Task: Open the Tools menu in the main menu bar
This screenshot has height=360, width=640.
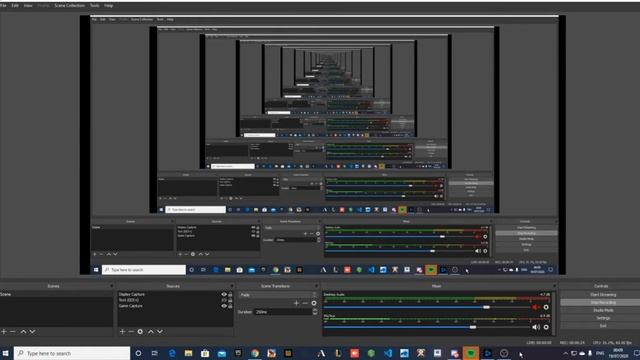Action: pyautogui.click(x=95, y=6)
